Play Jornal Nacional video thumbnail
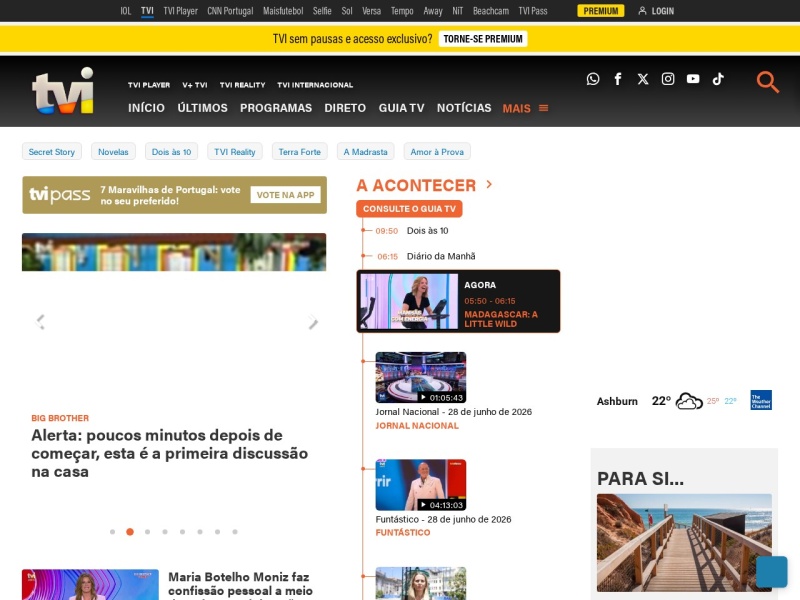 pyautogui.click(x=421, y=377)
